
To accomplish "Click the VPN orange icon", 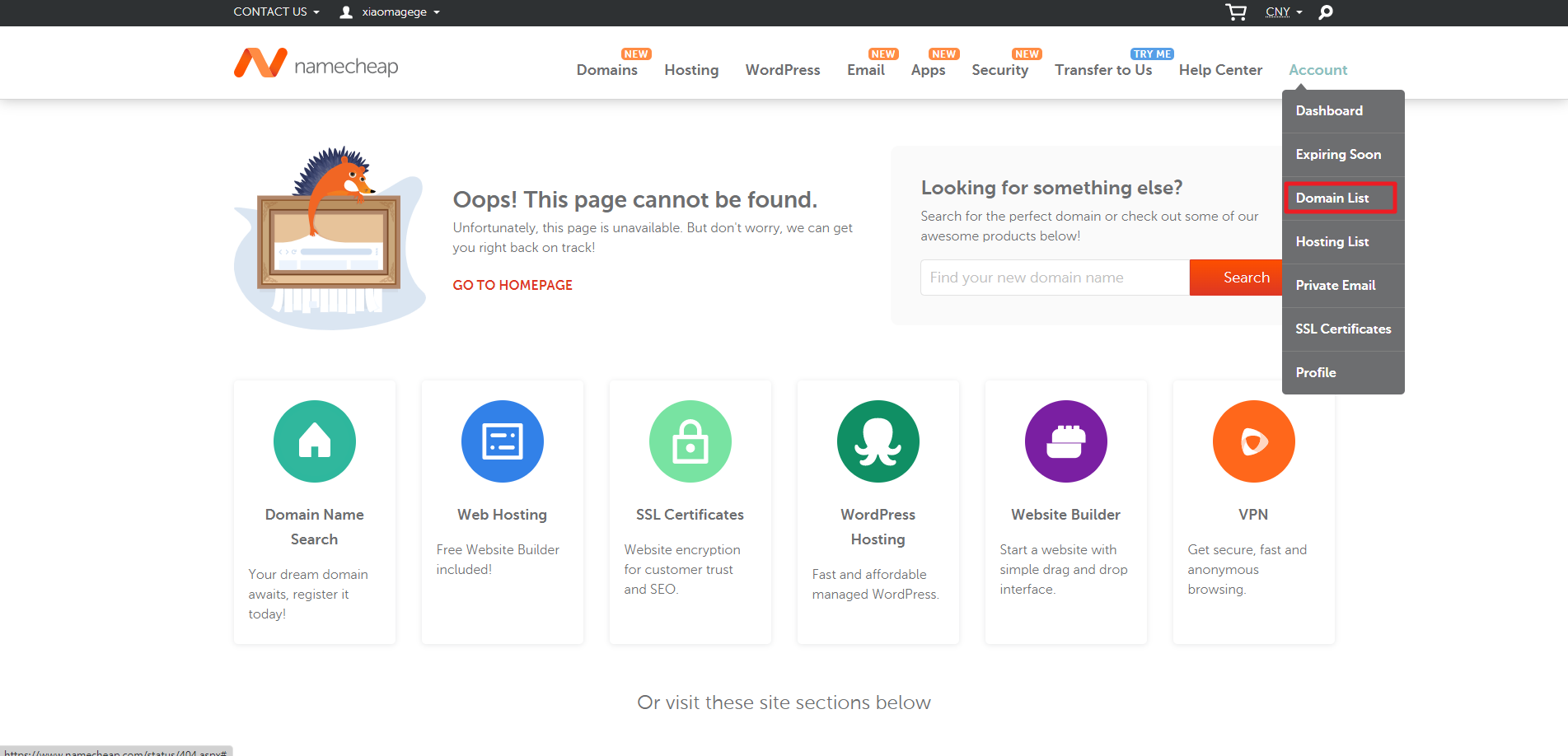I will pyautogui.click(x=1254, y=441).
